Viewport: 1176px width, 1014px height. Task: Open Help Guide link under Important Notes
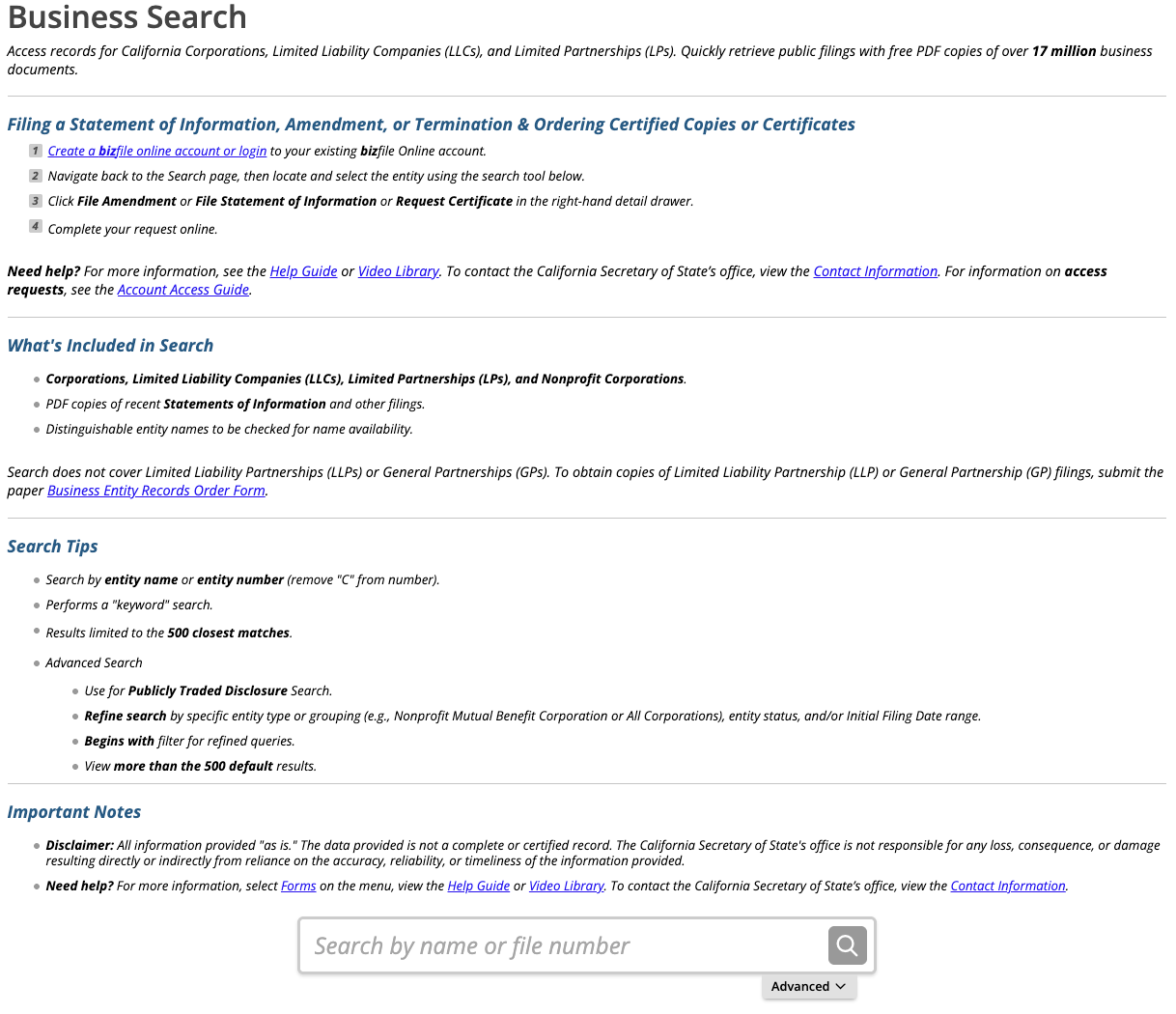click(478, 886)
